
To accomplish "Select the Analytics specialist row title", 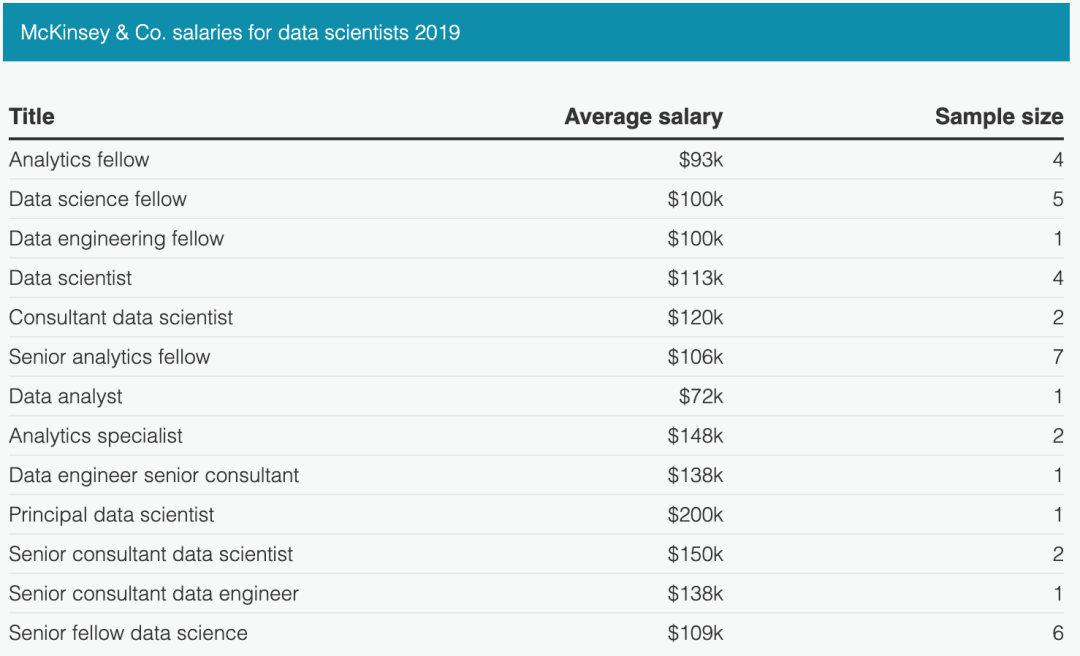I will (x=96, y=436).
